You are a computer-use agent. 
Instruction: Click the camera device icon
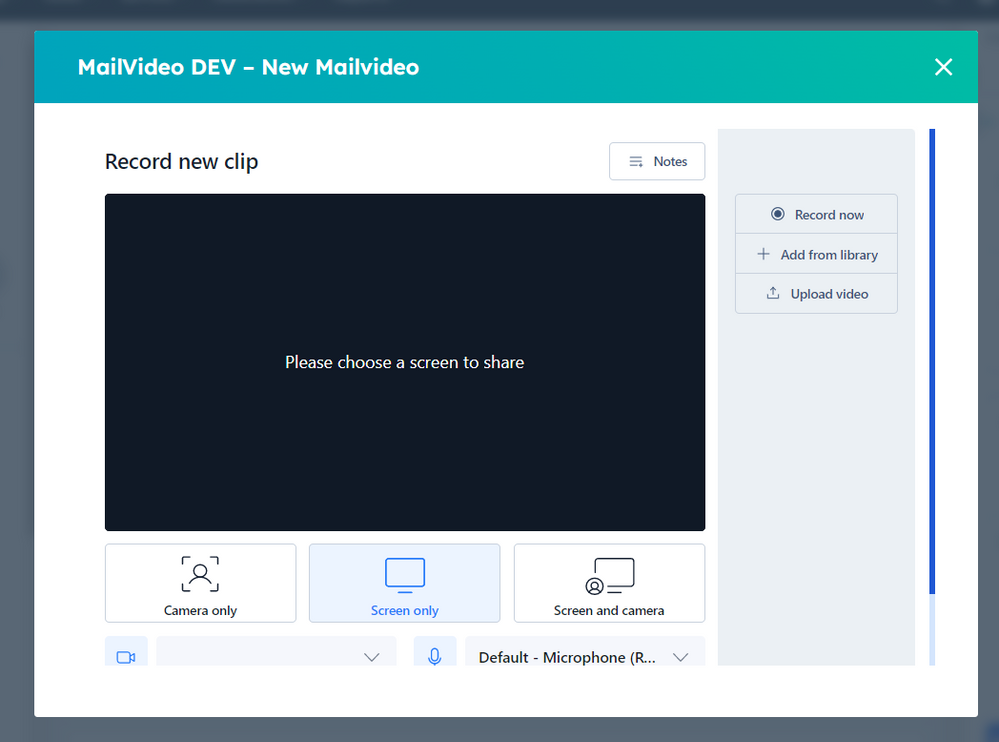click(126, 657)
